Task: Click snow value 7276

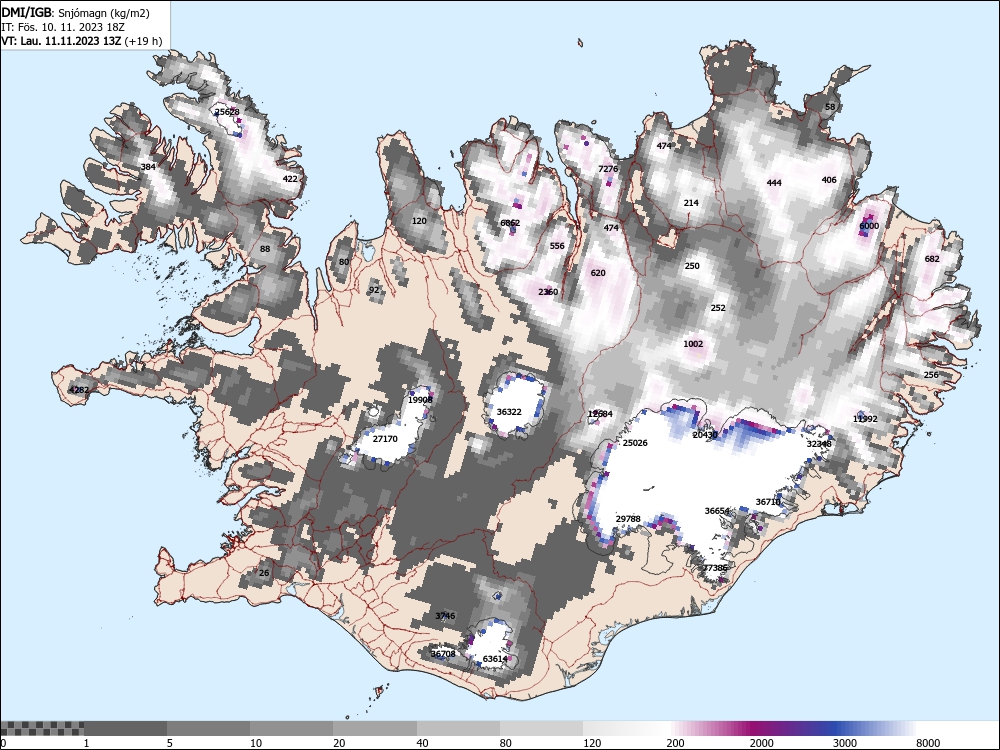Action: [x=608, y=169]
